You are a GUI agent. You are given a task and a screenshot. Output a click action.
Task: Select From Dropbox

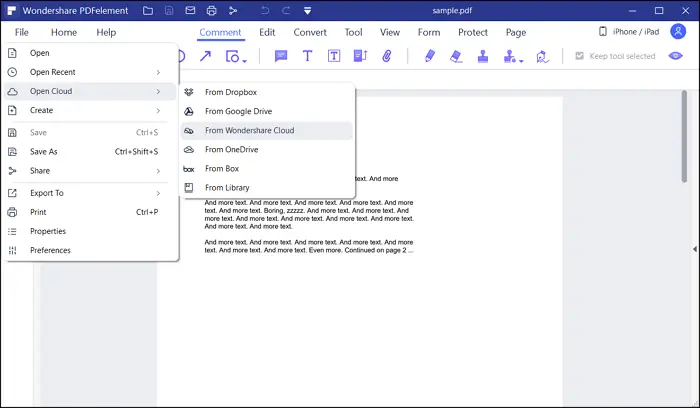[x=267, y=92]
